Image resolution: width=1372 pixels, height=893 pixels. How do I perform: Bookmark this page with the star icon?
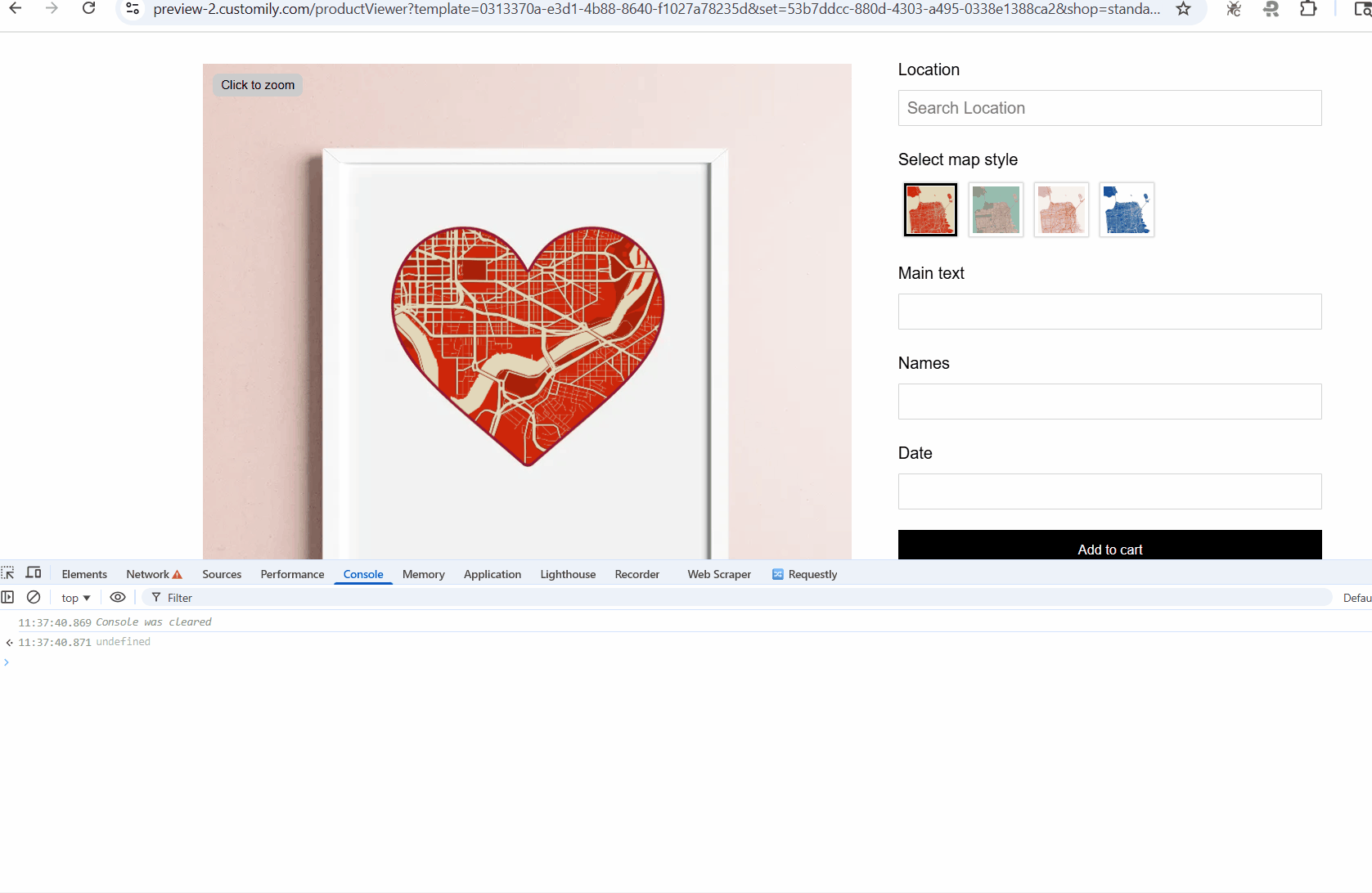[1183, 9]
